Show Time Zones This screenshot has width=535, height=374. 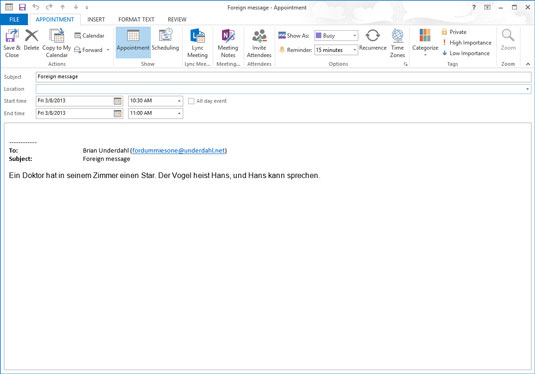[x=397, y=43]
